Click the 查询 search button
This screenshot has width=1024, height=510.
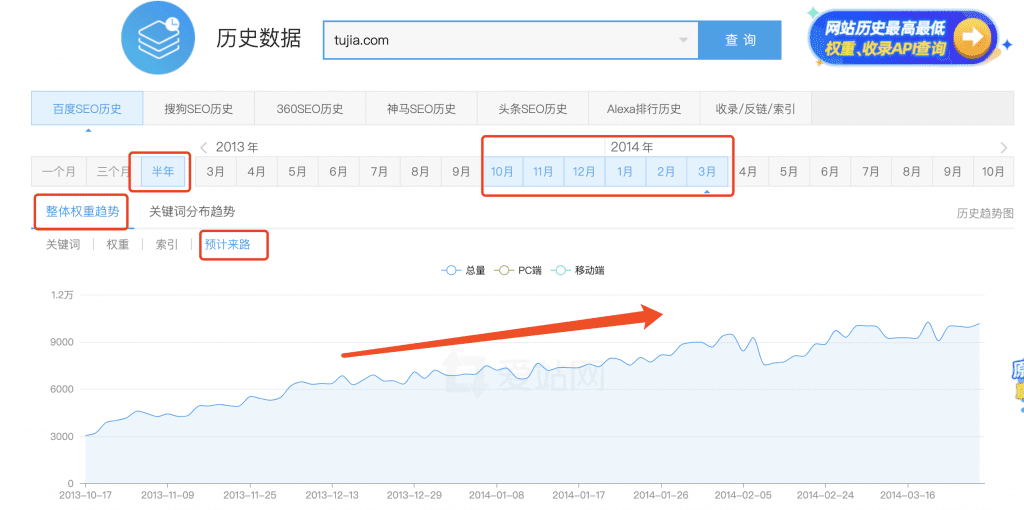point(740,41)
